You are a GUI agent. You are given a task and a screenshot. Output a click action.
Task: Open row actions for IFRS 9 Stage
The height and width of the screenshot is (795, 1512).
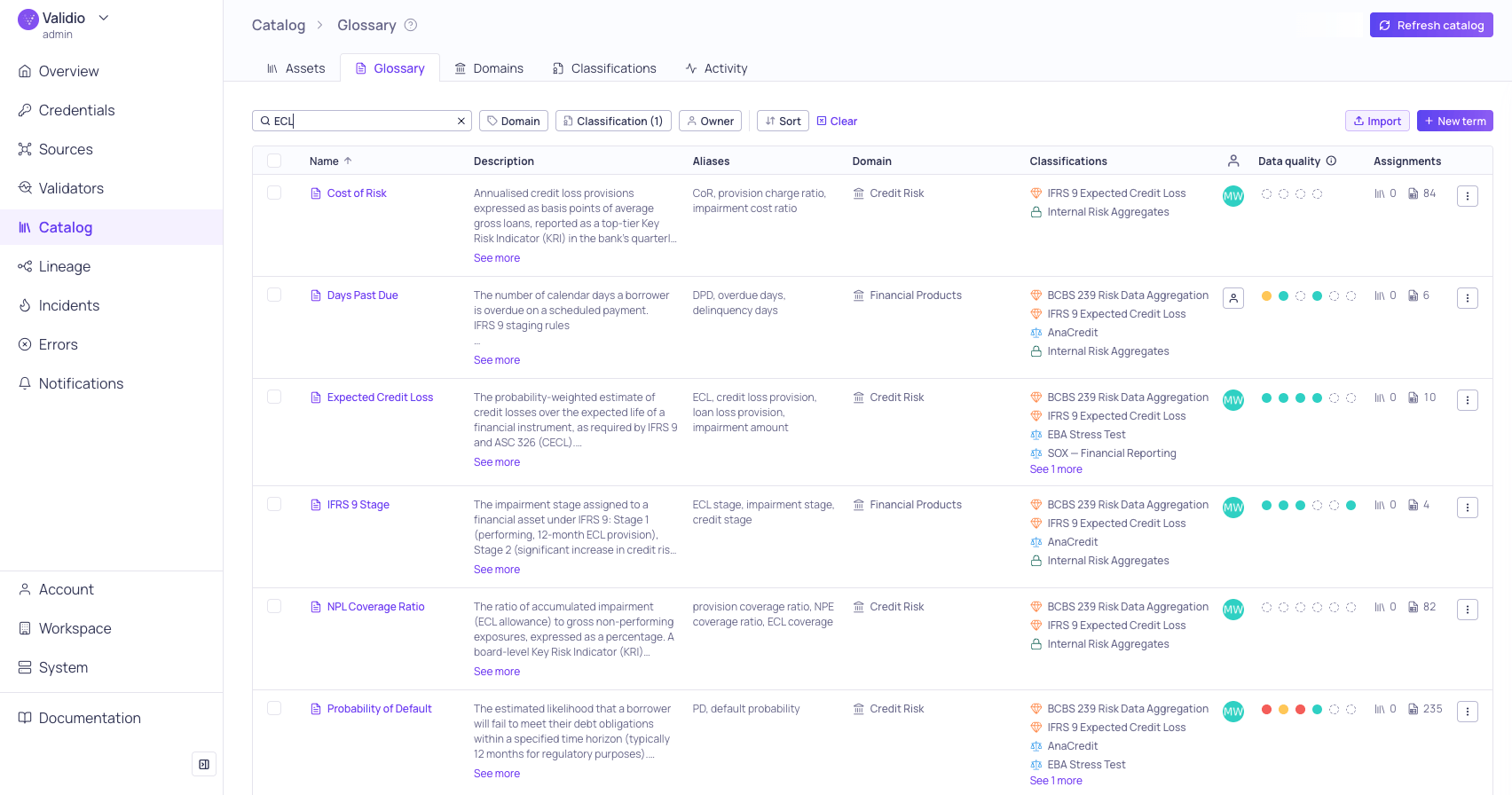[x=1468, y=508]
